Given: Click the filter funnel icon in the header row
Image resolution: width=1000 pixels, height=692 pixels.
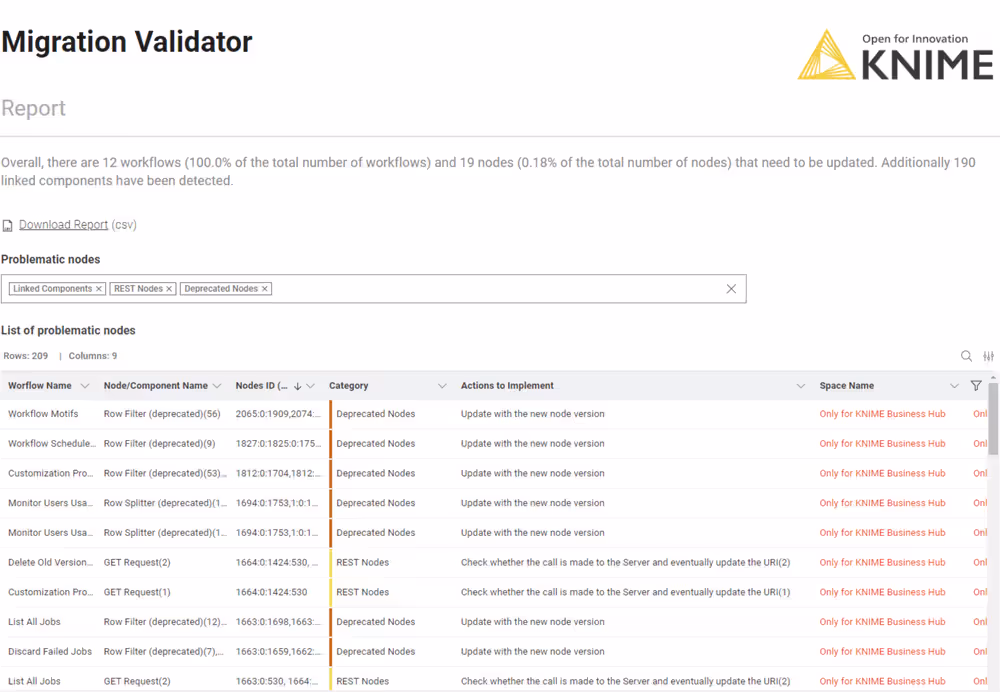Looking at the screenshot, I should coord(976,385).
